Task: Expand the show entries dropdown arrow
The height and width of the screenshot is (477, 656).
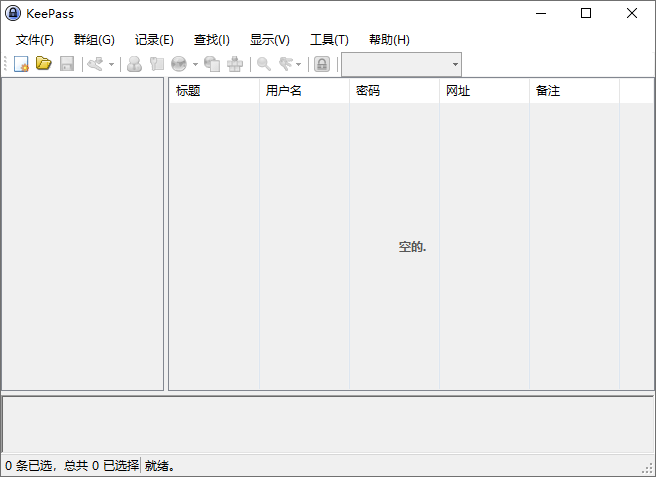Action: pos(298,64)
